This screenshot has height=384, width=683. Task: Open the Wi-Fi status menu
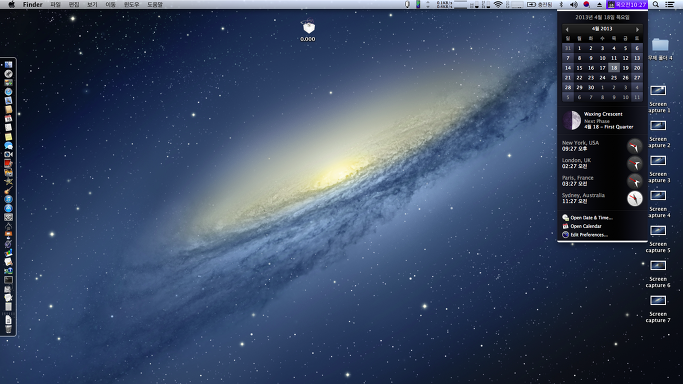(x=498, y=4)
